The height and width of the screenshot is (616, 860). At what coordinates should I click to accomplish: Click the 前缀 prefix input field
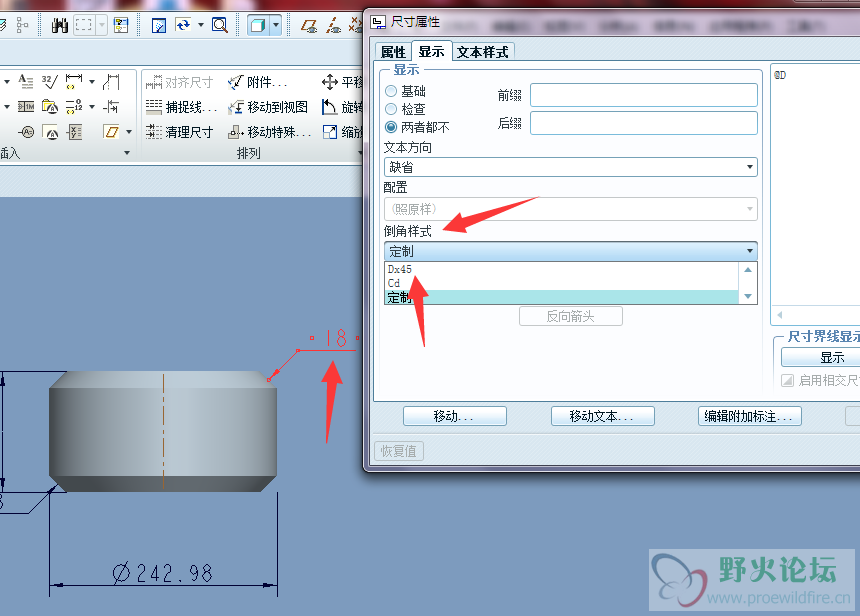click(x=643, y=95)
